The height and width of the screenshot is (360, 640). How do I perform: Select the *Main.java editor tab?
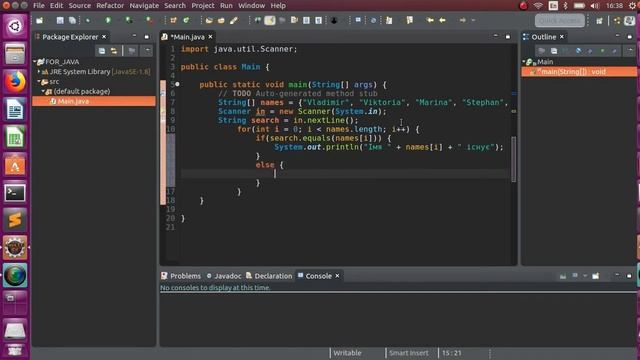point(187,37)
